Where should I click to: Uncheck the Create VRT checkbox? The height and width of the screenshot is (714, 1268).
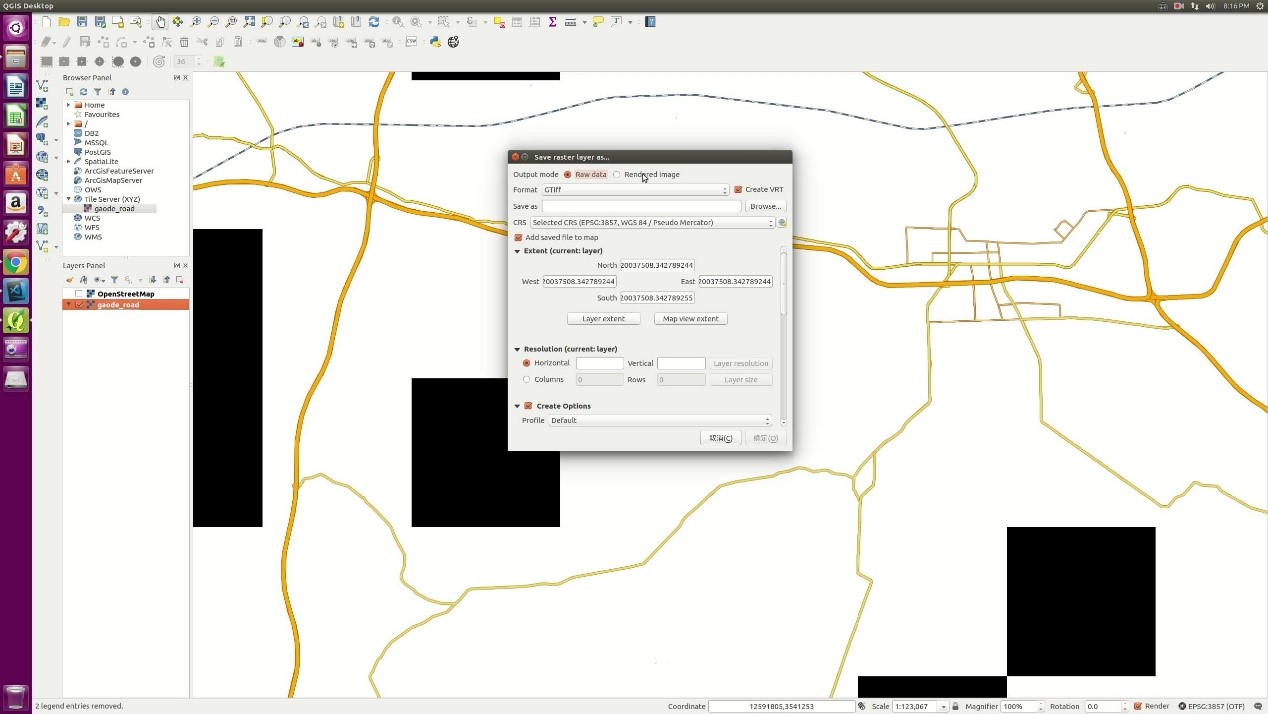[738, 190]
